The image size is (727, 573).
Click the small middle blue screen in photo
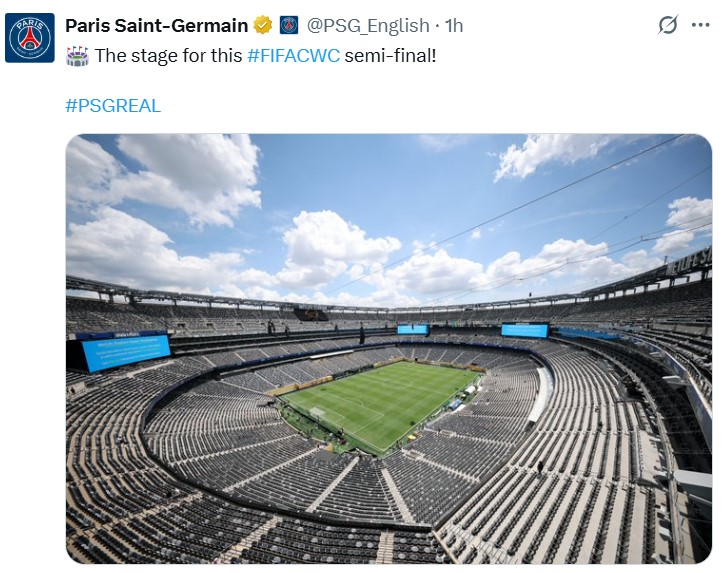pos(412,329)
